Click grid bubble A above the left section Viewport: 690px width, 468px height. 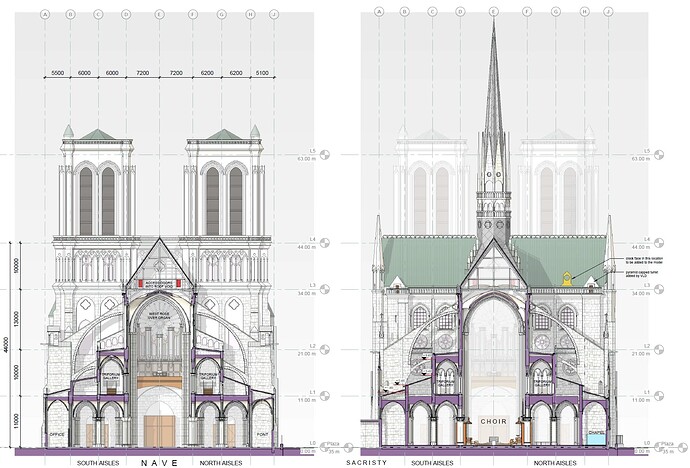tap(45, 15)
